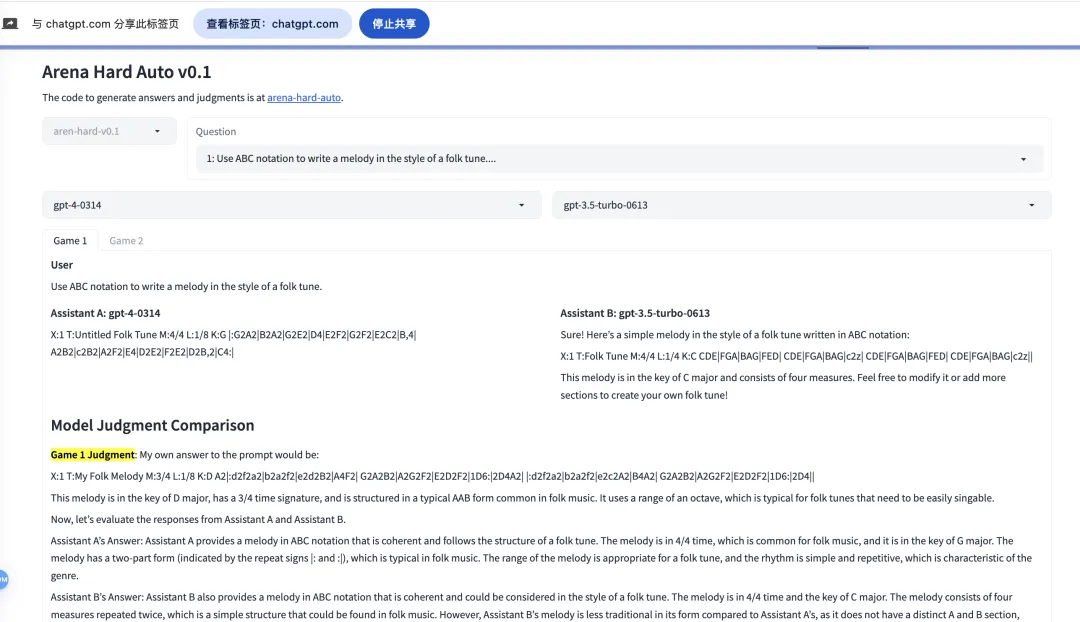Click the 停止共享 stop sharing button

tap(394, 23)
